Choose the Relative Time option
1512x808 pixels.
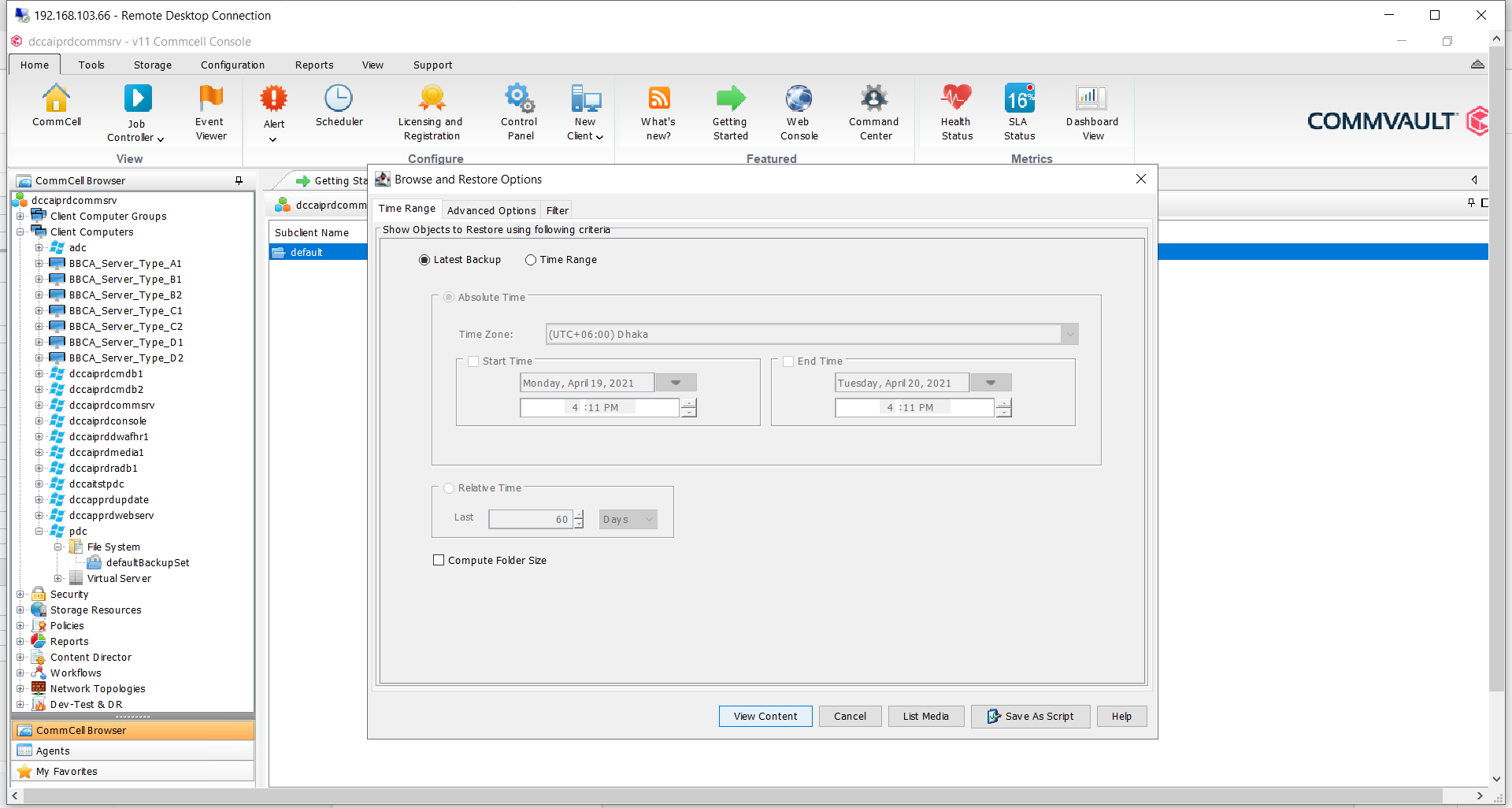click(x=449, y=488)
